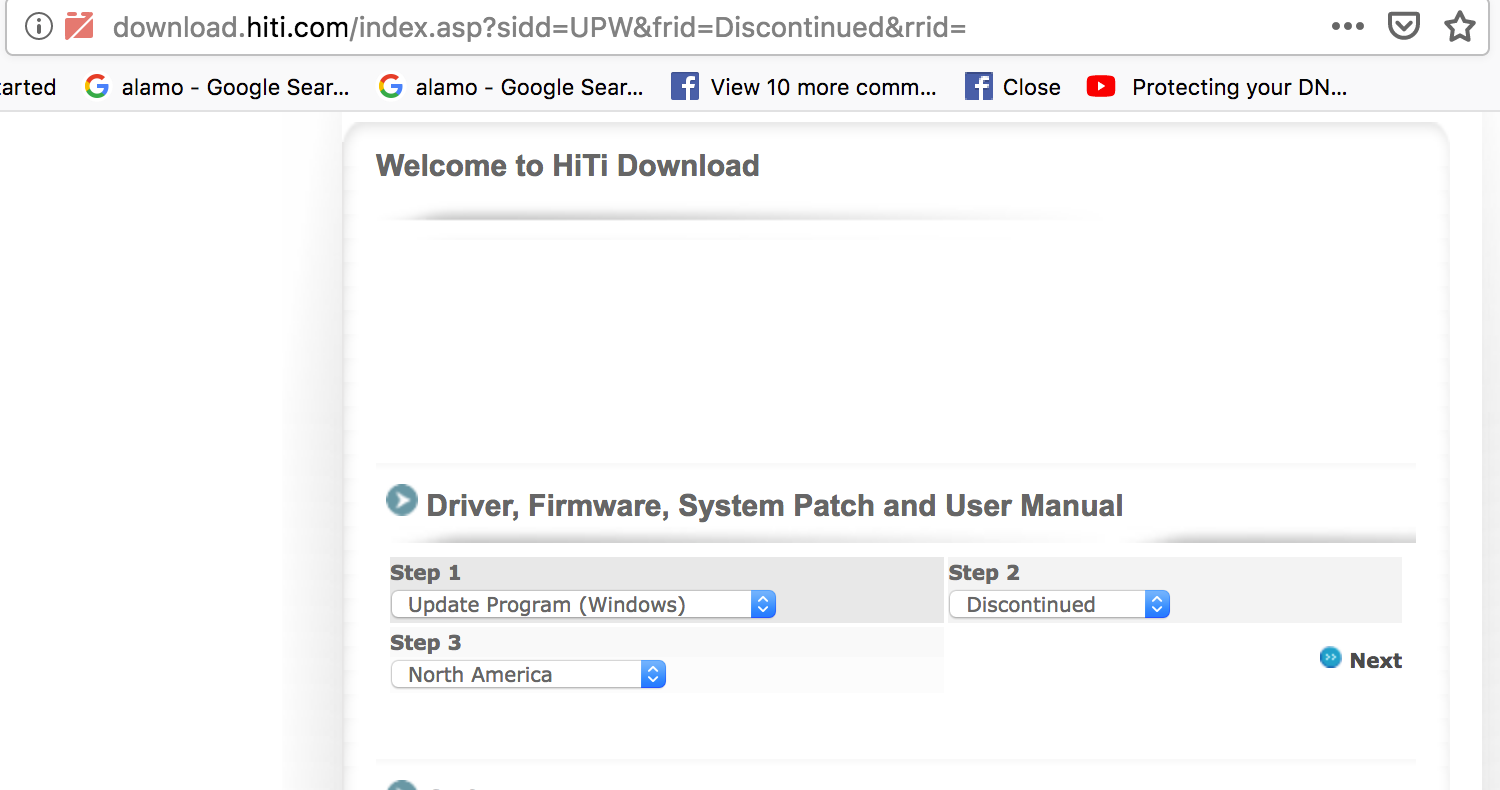
Task: Open the Facebook Close bookmark
Action: click(1013, 87)
